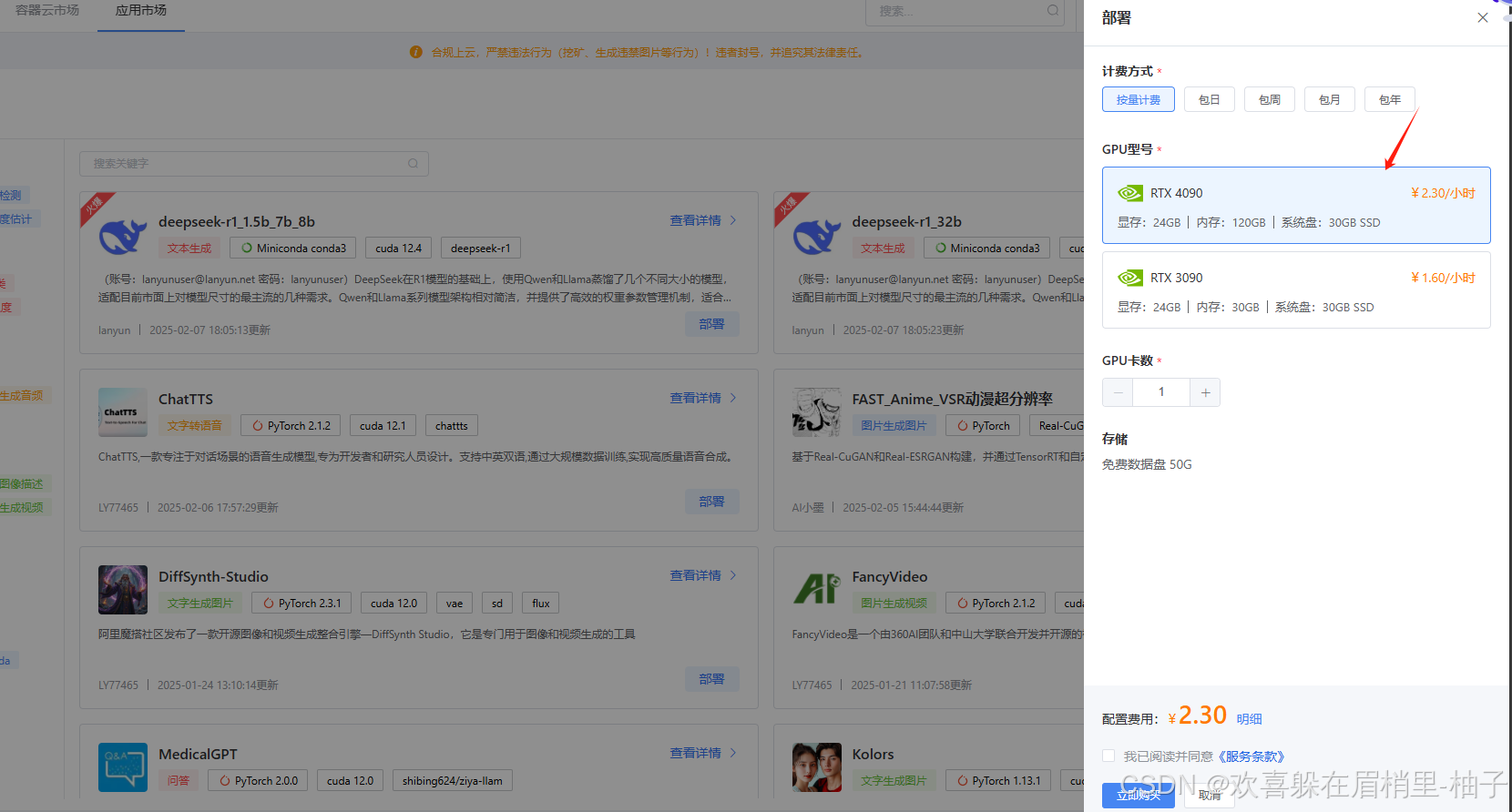Click the MedicalGPT Q&A icon
Screen dimensions: 1512x812
point(122,767)
